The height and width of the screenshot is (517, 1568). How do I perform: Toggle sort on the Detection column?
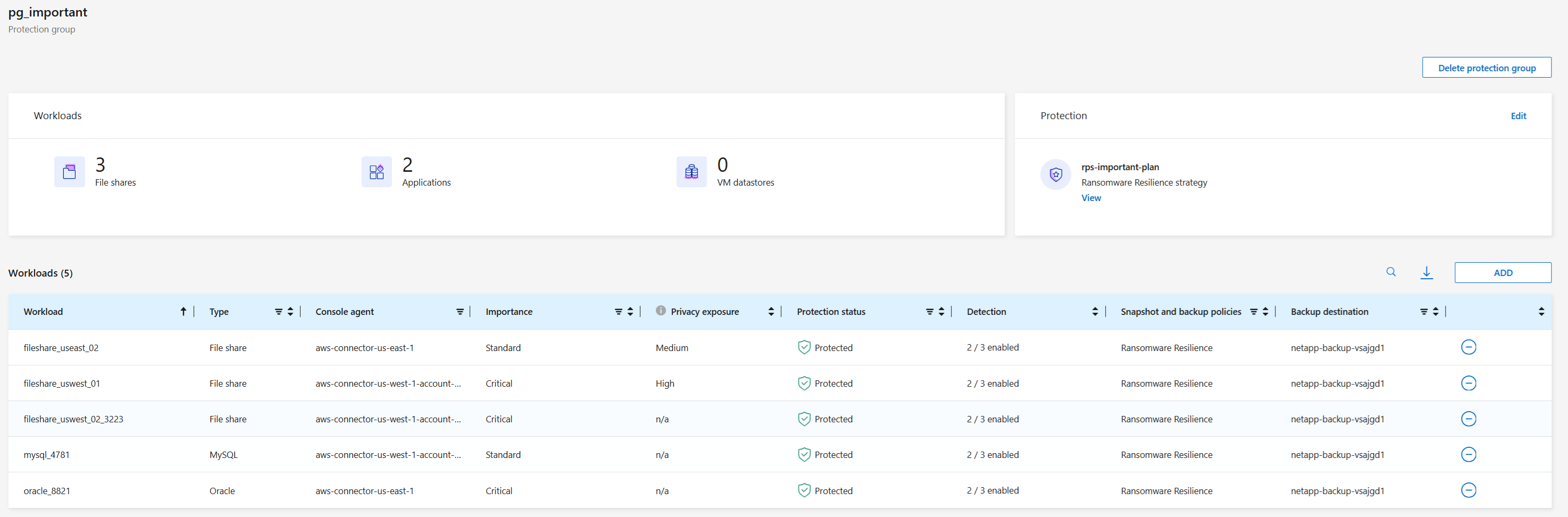(x=1095, y=312)
